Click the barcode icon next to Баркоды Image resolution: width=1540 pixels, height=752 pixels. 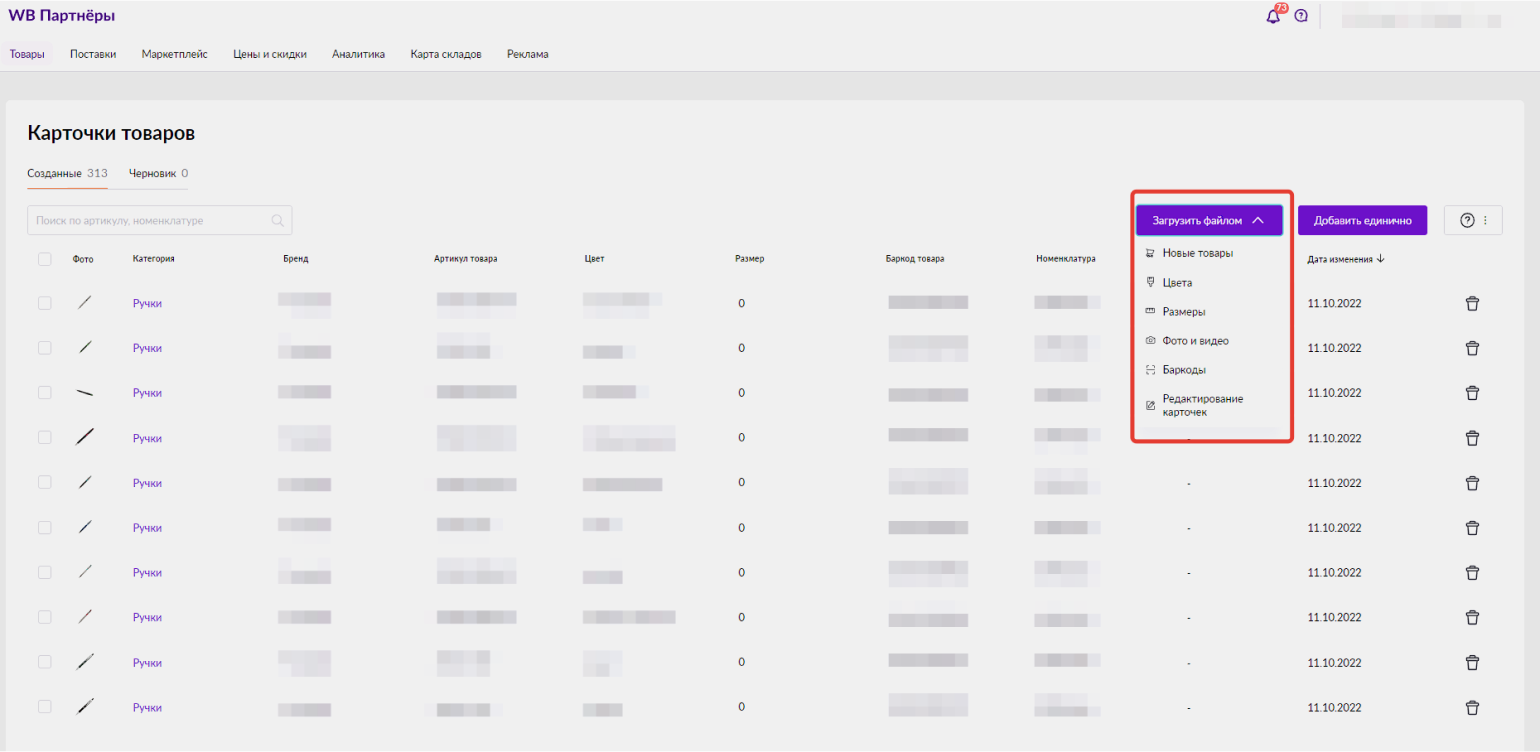pyautogui.click(x=1150, y=370)
